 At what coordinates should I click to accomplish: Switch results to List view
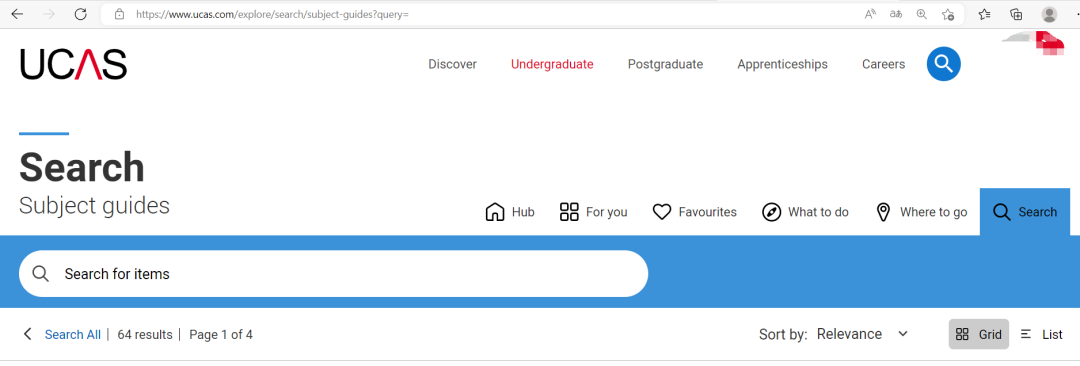click(1041, 334)
